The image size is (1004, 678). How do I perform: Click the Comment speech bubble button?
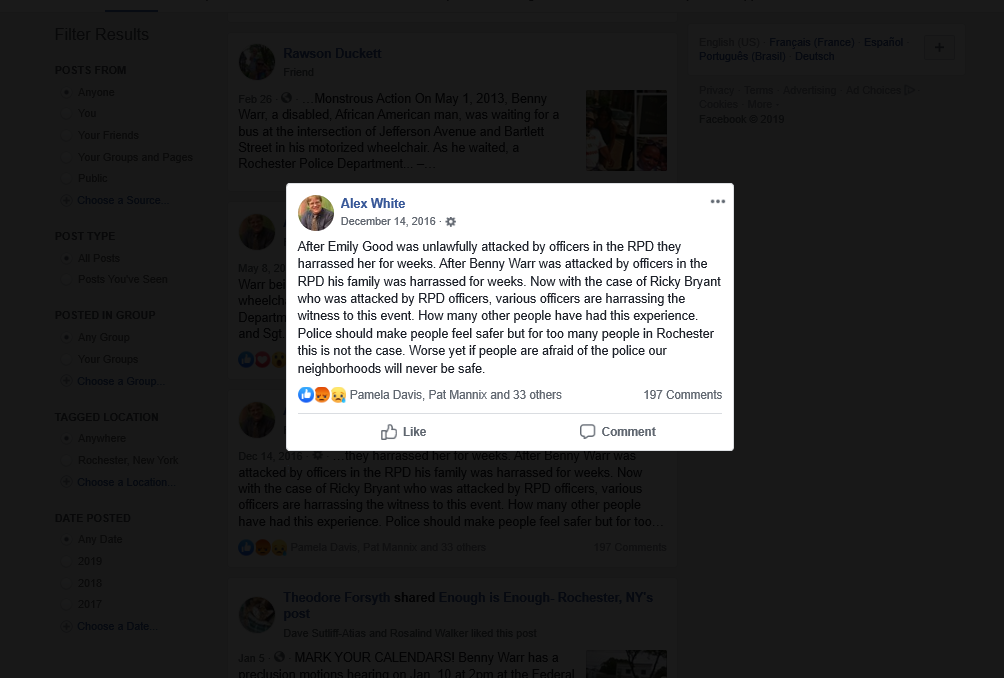617,432
